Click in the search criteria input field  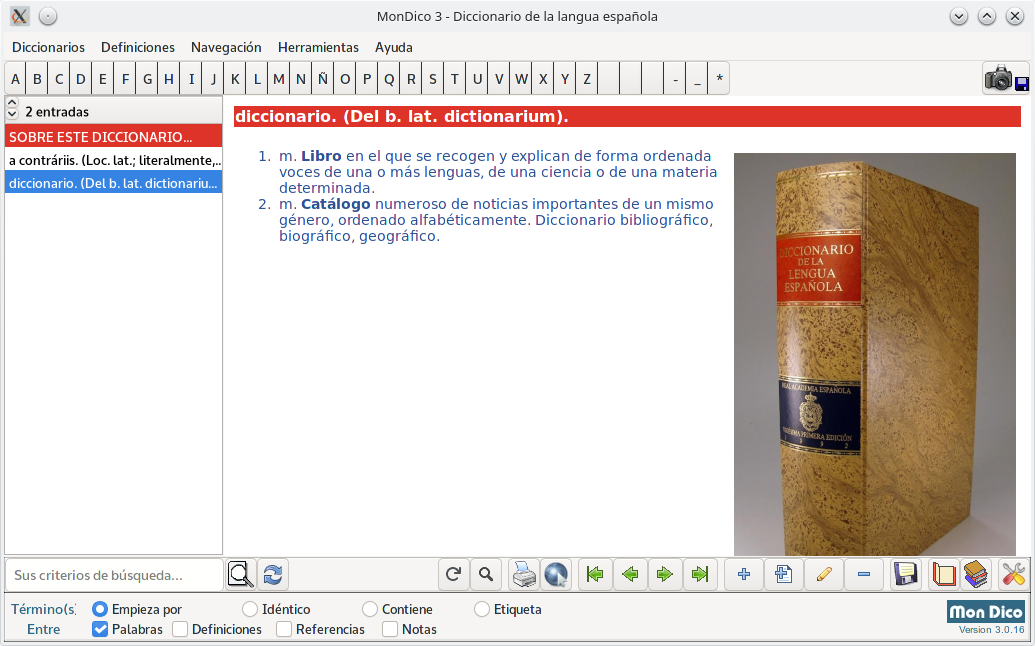pos(114,575)
